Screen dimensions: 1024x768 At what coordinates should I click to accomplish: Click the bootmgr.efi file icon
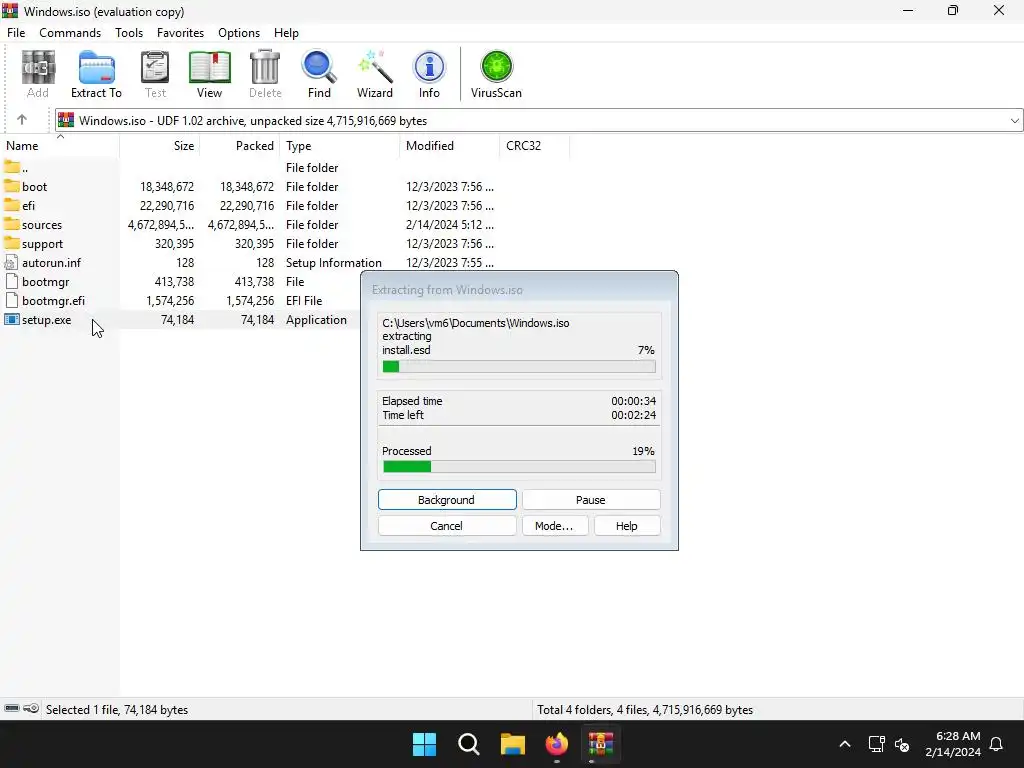pos(11,300)
